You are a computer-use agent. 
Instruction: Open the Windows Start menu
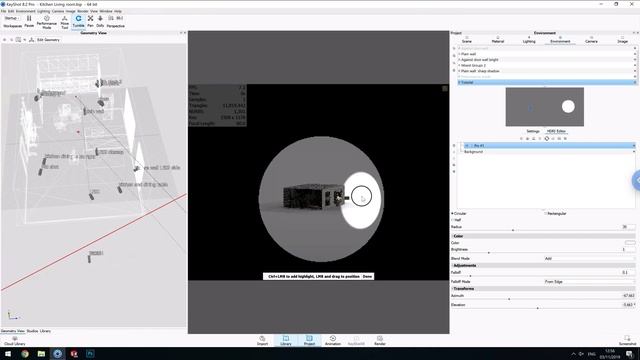(x=8, y=353)
